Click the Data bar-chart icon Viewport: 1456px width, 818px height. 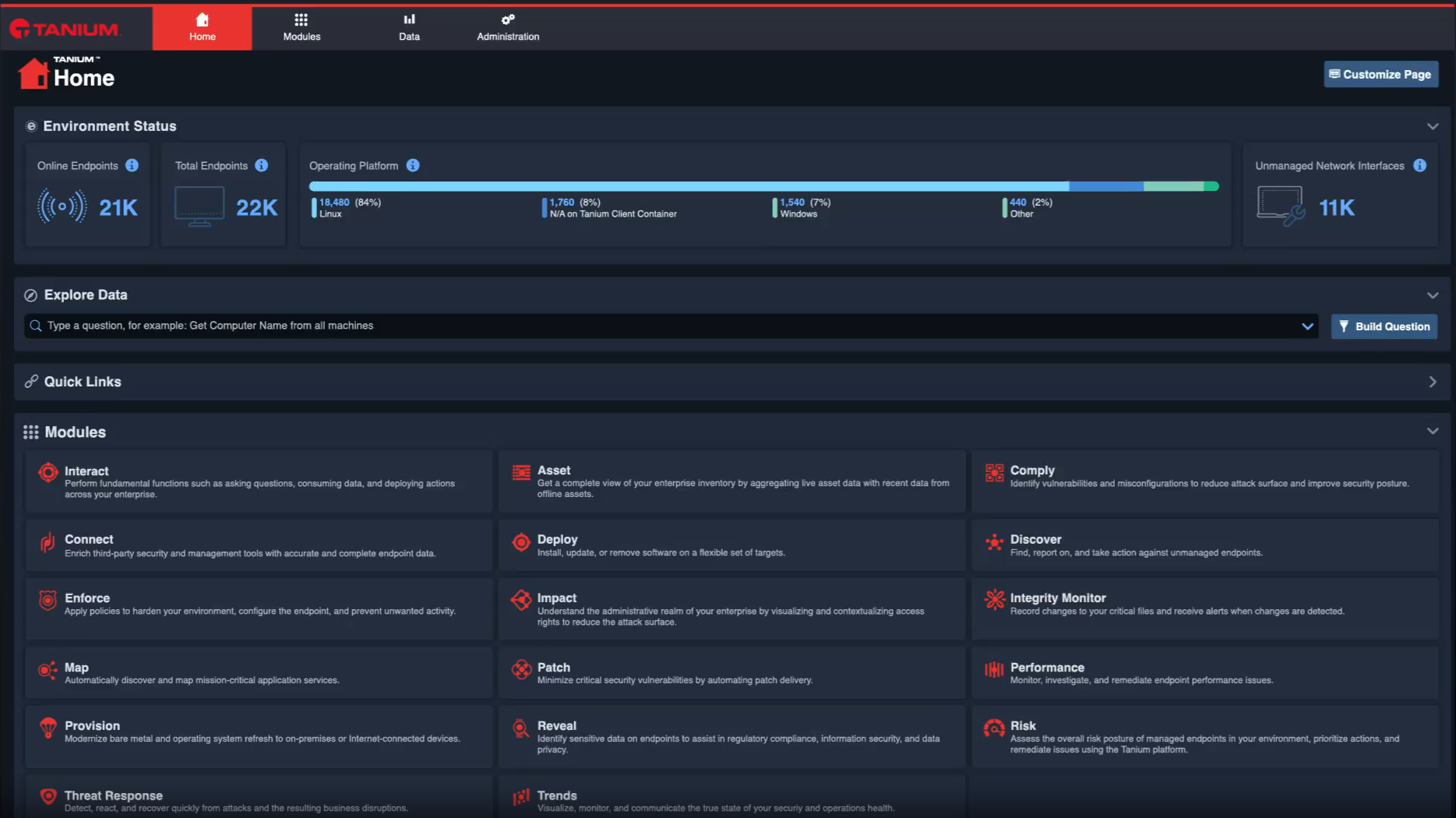(409, 18)
